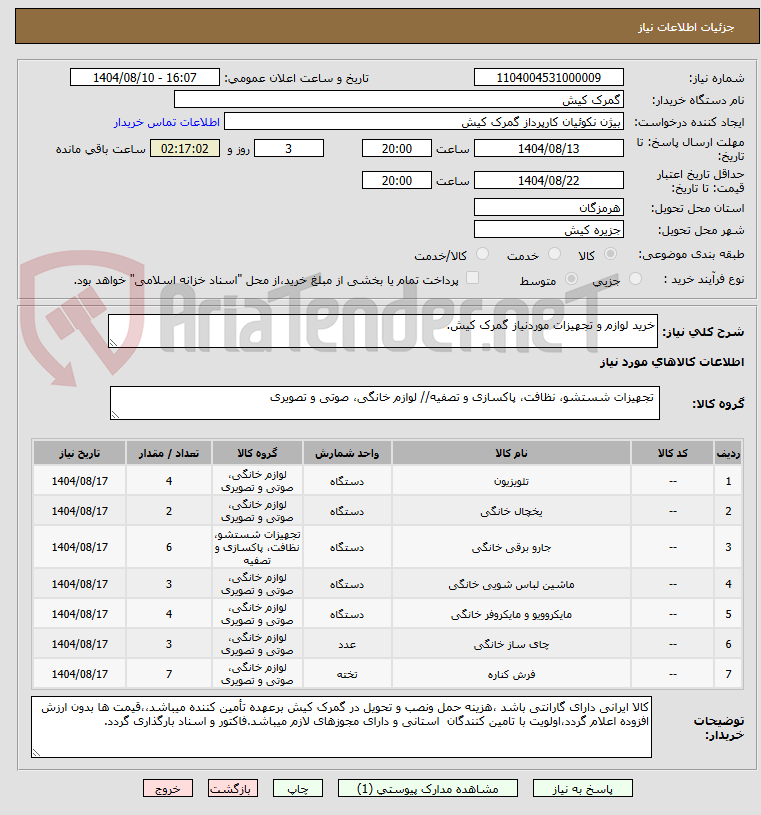
Task: Click the خروج exit button
Action: coord(167,788)
